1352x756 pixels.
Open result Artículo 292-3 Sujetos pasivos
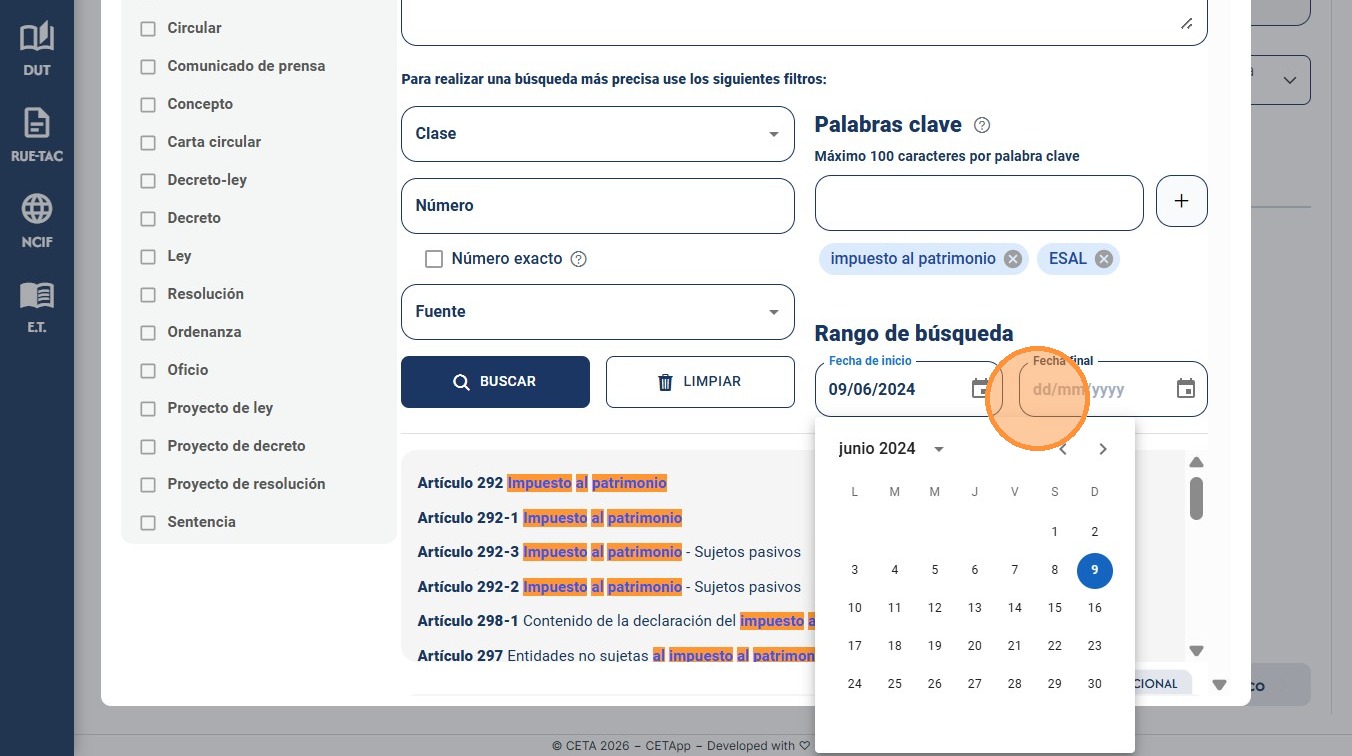coord(609,552)
